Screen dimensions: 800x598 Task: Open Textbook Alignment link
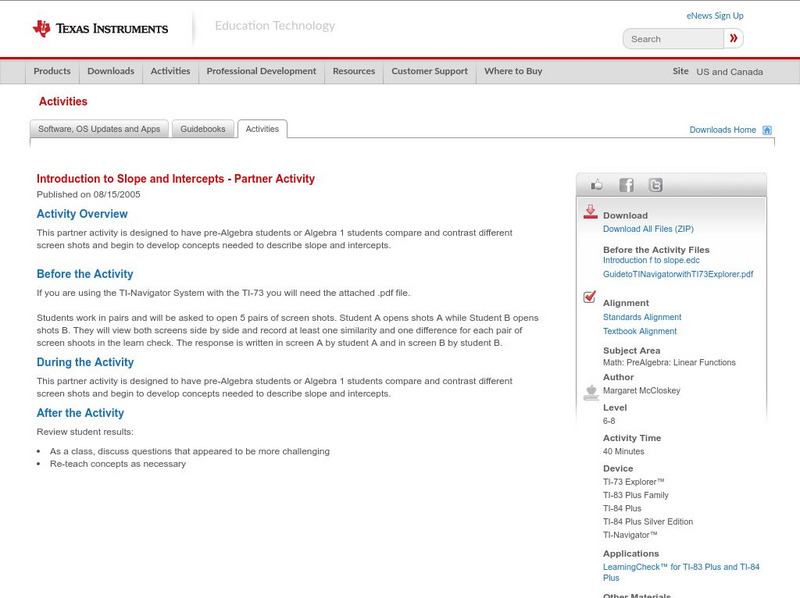click(x=640, y=331)
